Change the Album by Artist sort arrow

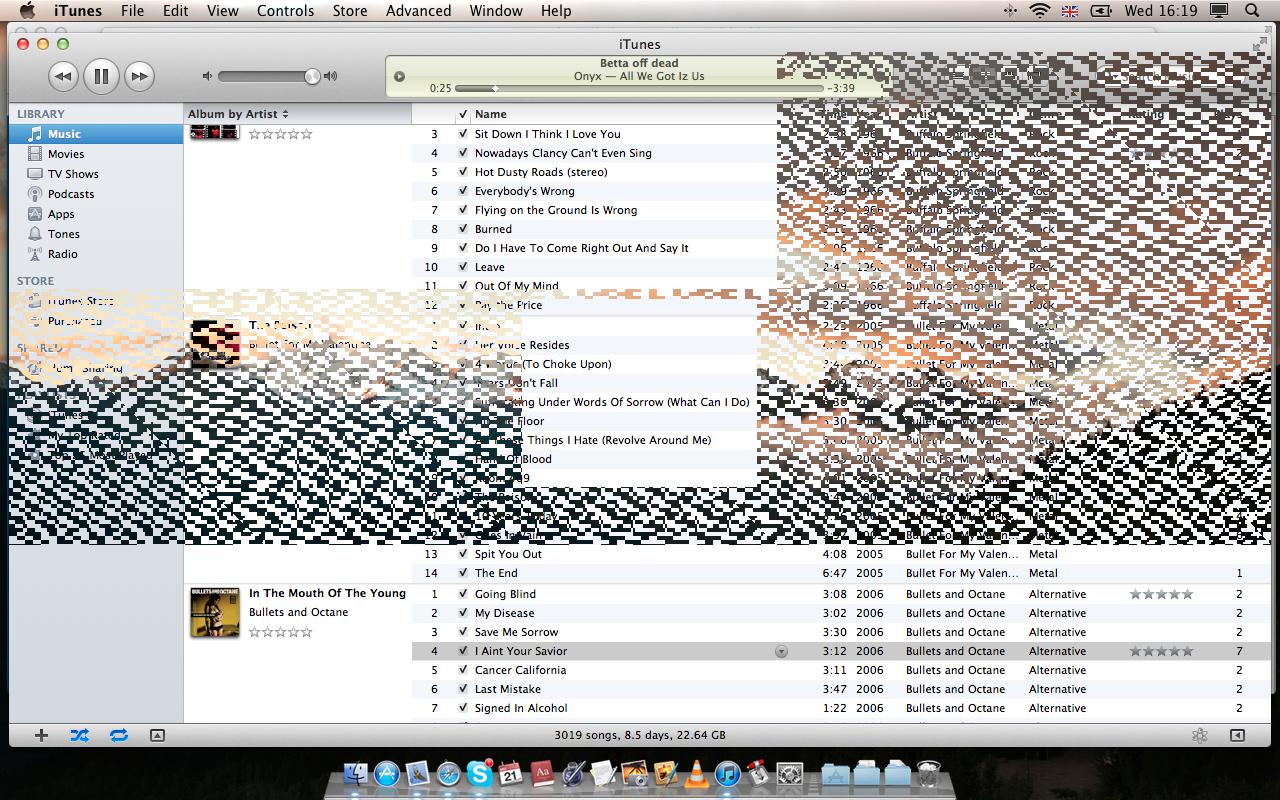[285, 114]
